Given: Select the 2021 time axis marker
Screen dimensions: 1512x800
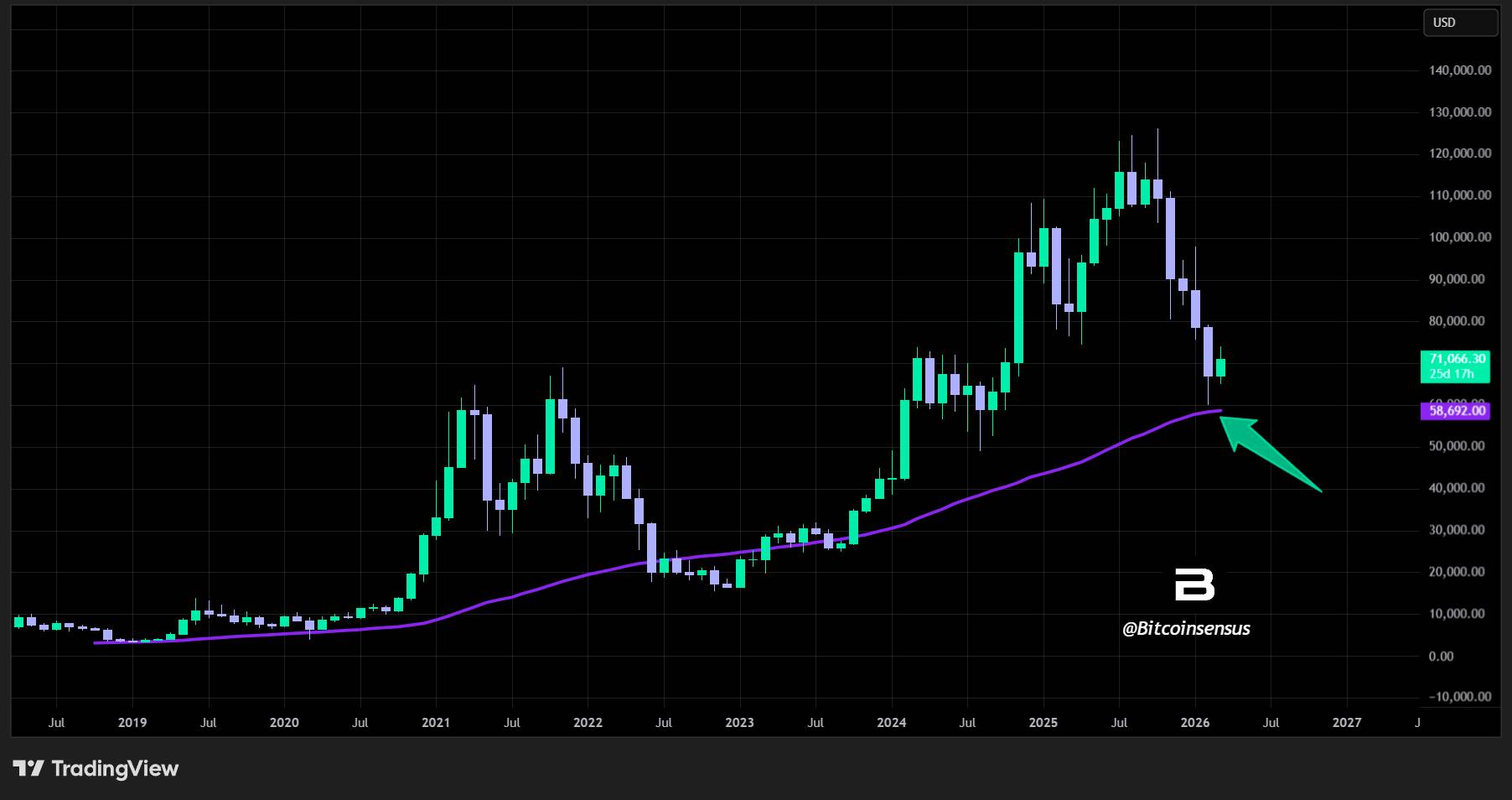Looking at the screenshot, I should tap(436, 723).
